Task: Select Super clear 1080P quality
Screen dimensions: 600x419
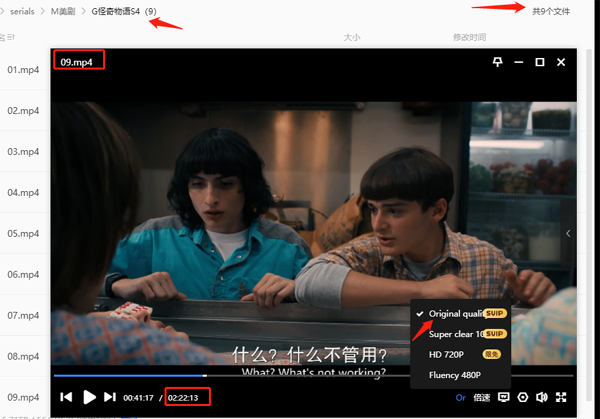Action: 456,334
